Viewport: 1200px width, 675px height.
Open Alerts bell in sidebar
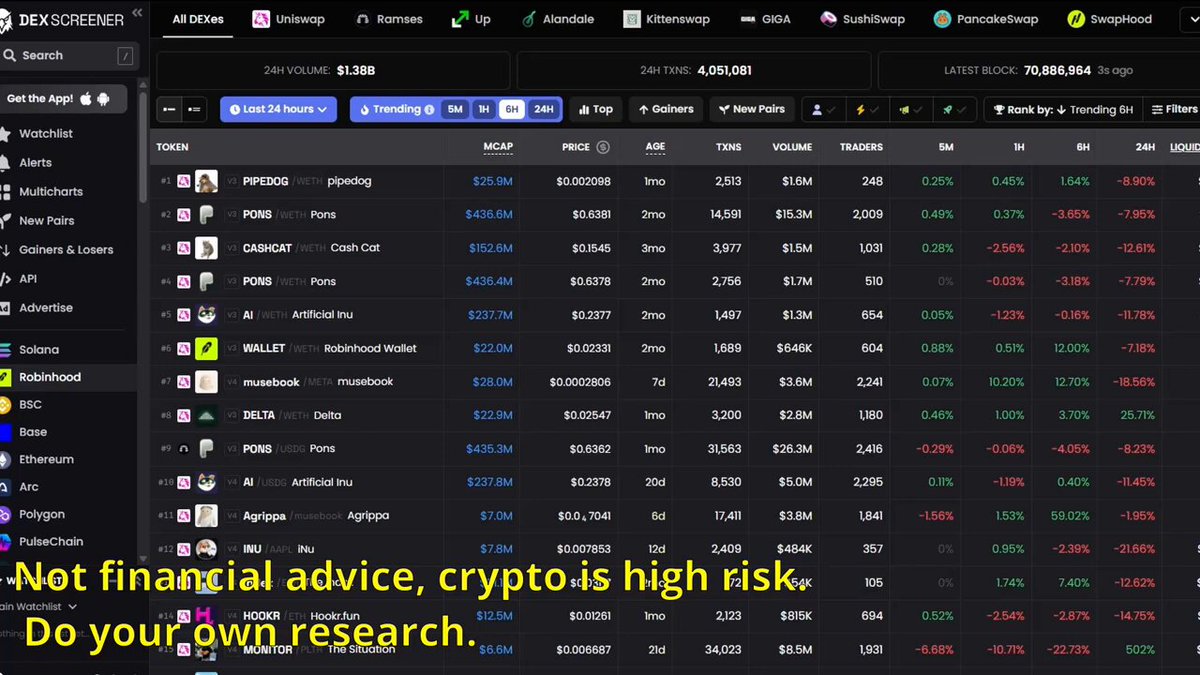pyautogui.click(x=5, y=162)
